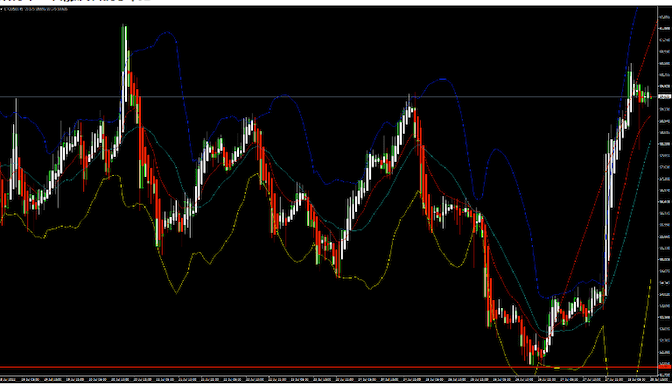Viewport: 672px width, 386px height.
Task: Click the white current-price label on the price scale
Action: [664, 97]
